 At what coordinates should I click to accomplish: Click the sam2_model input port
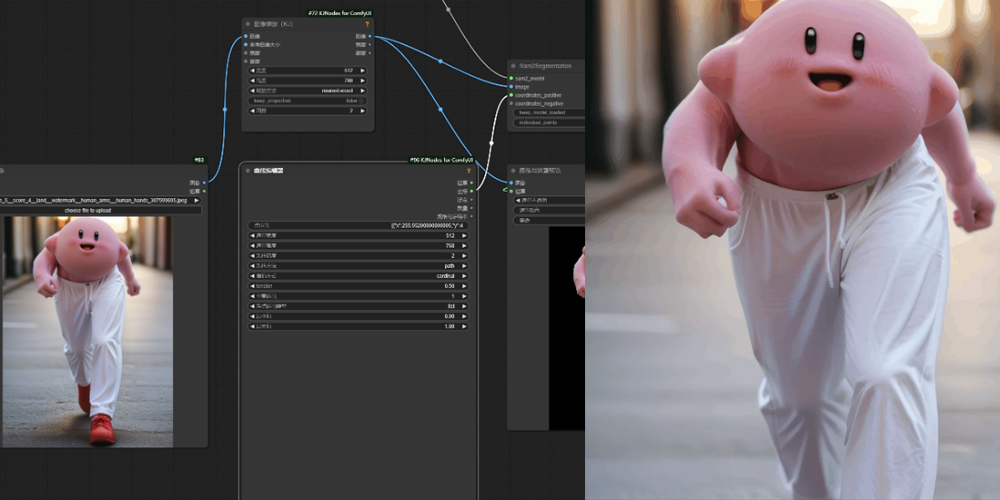pos(511,78)
